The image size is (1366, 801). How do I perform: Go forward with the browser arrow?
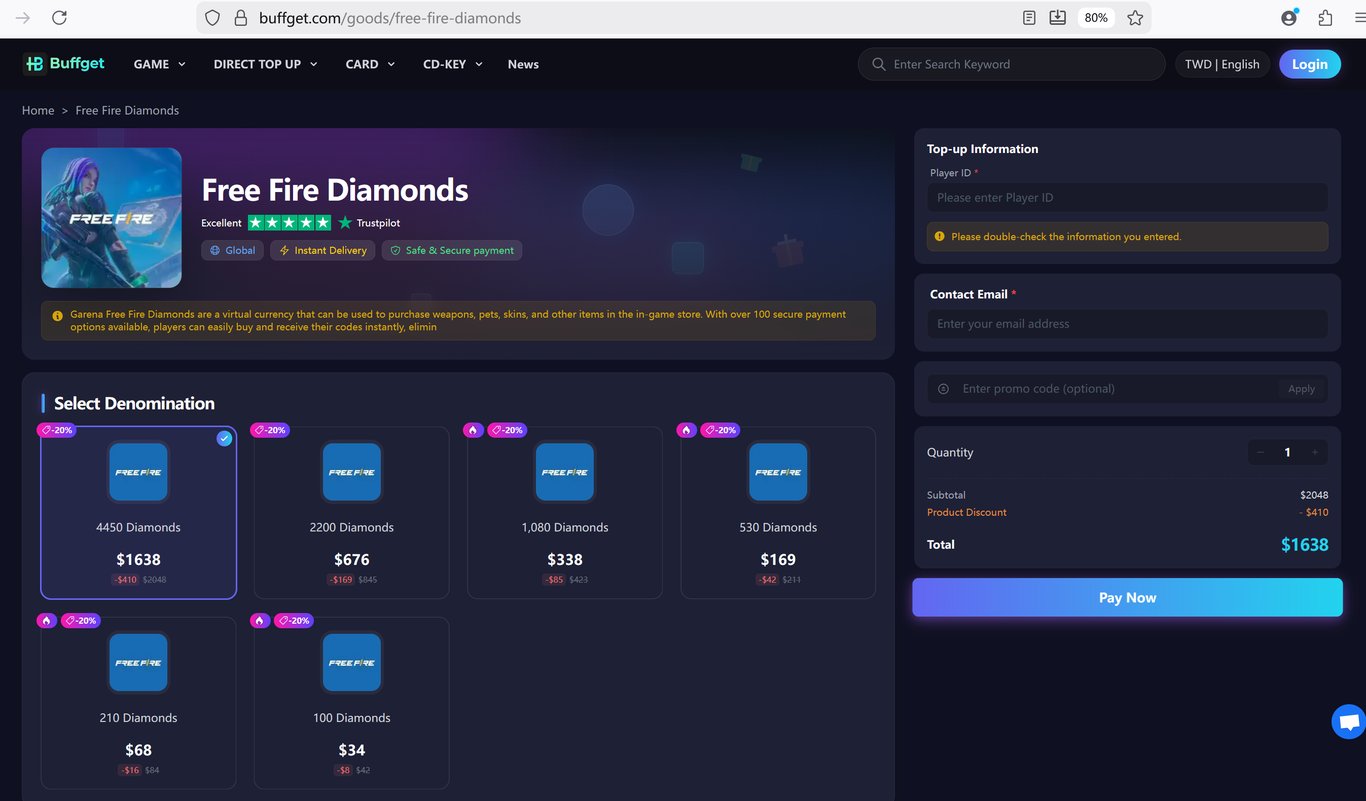pos(23,18)
